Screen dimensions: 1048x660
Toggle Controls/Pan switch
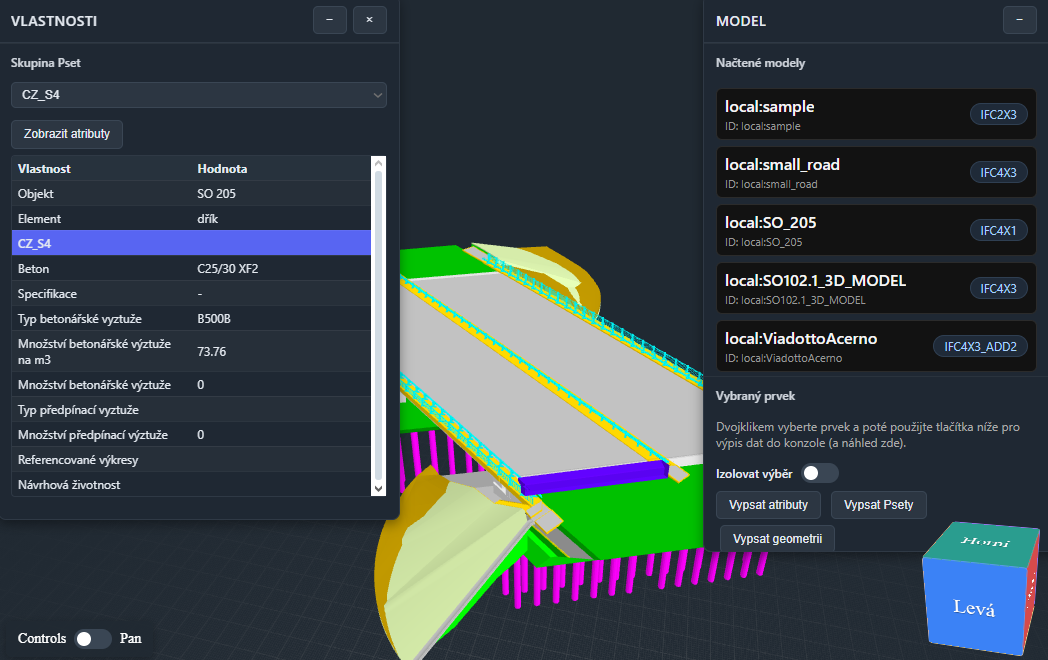point(93,638)
